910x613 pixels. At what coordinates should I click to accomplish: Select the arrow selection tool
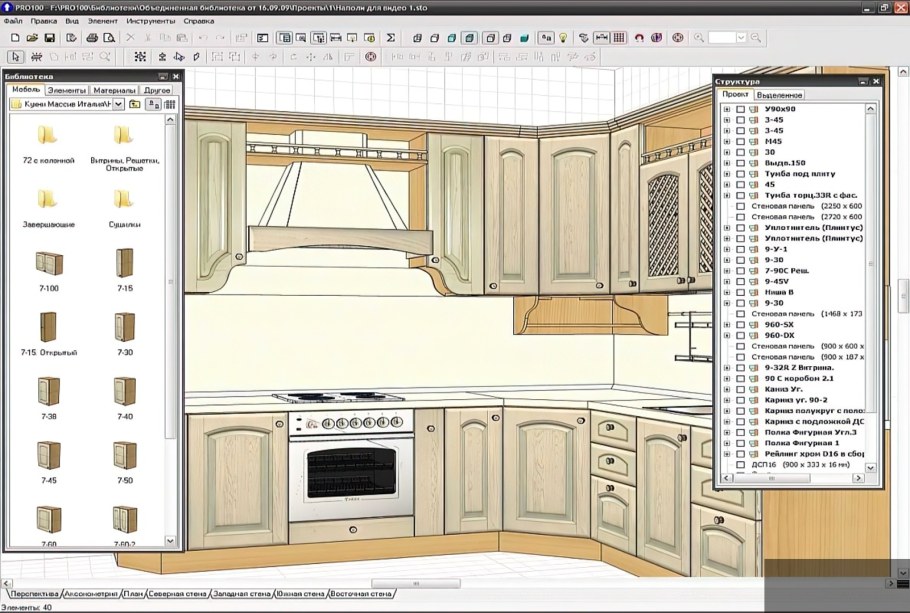14,56
